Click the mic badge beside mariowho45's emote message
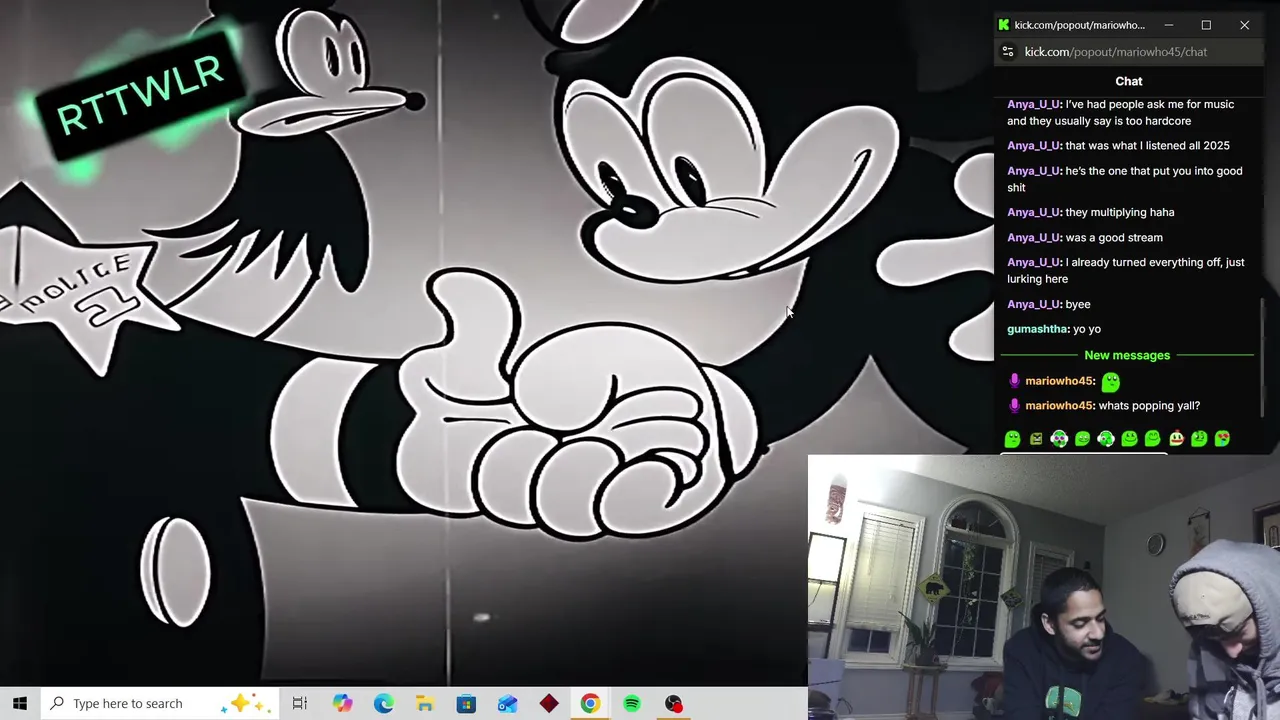1280x720 pixels. tap(1014, 381)
